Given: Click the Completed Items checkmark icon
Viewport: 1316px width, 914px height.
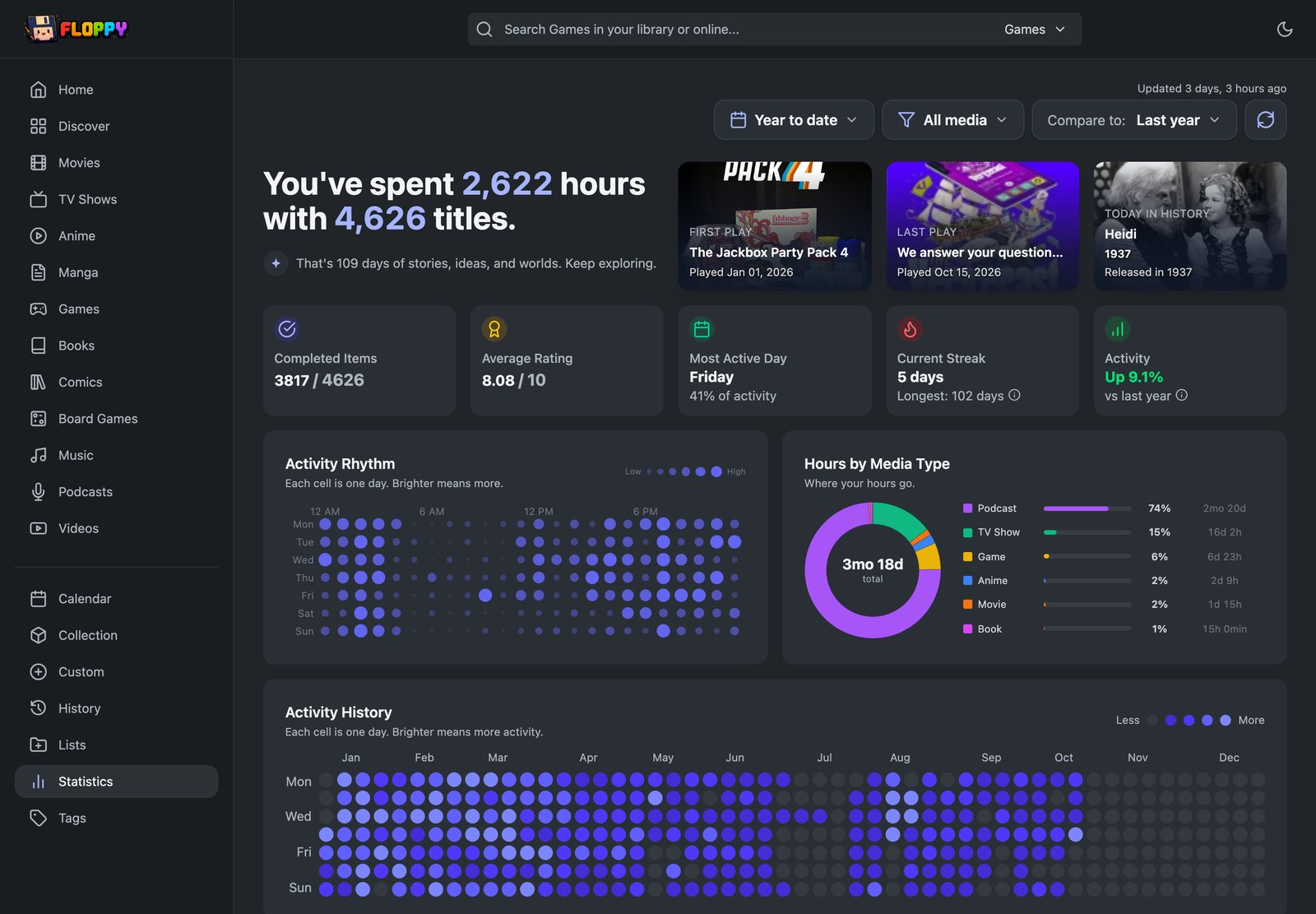Looking at the screenshot, I should click(x=287, y=329).
